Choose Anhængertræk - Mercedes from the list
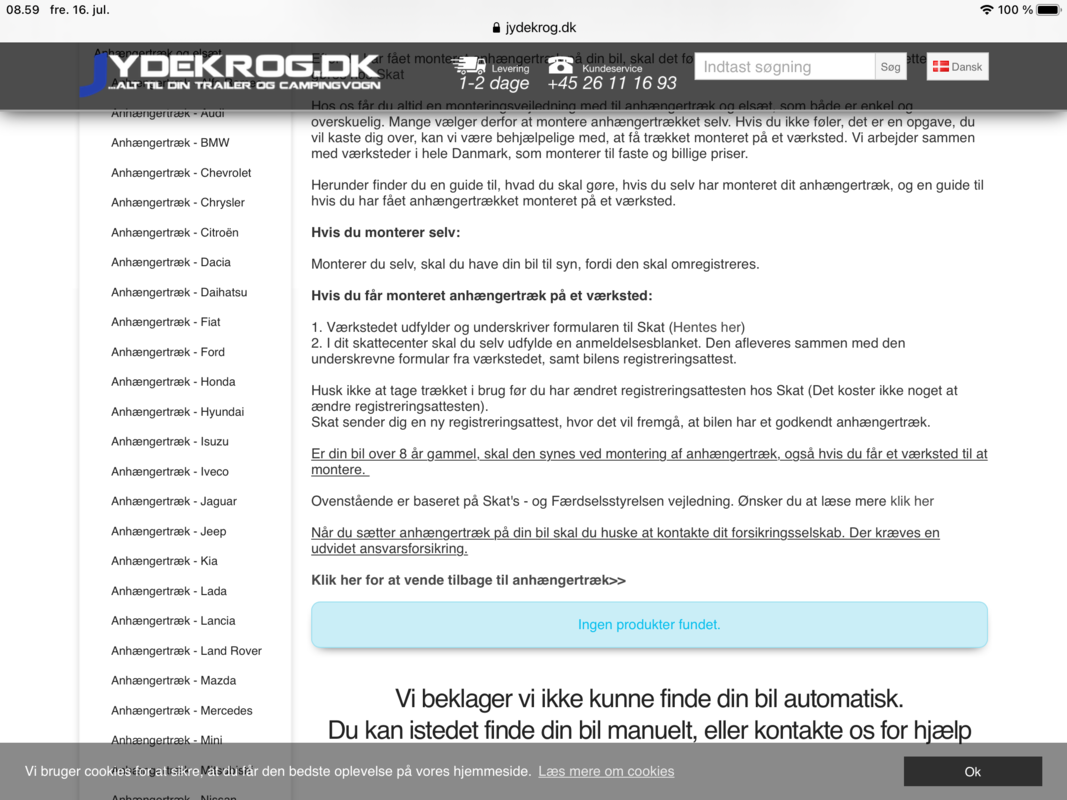Viewport: 1067px width, 800px height. [x=181, y=711]
